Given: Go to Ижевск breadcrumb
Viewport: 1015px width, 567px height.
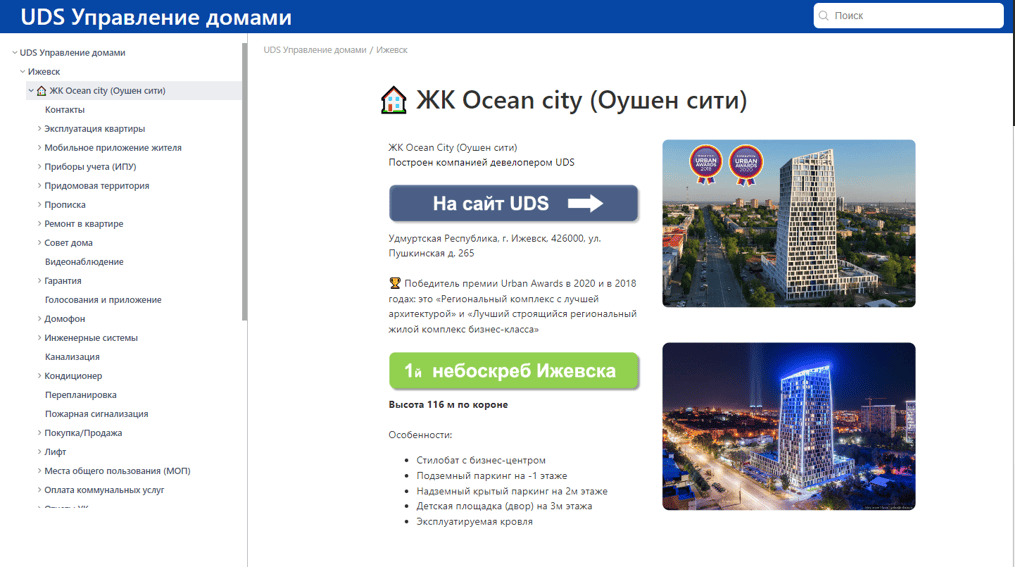Looking at the screenshot, I should coord(392,50).
